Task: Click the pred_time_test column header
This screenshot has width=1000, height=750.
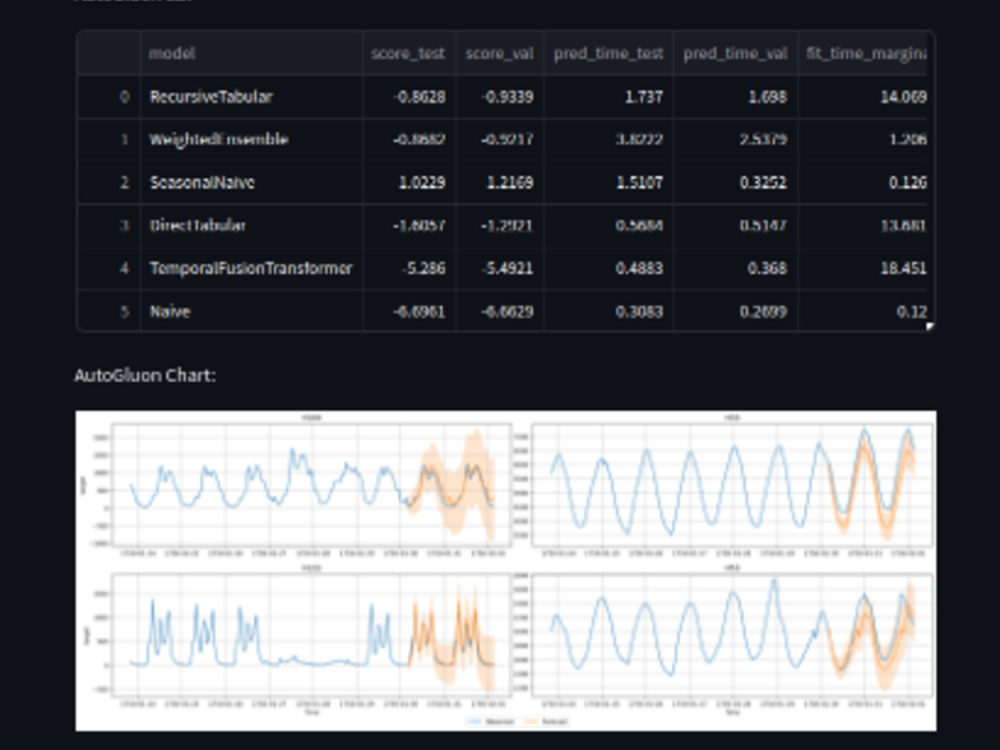Action: (x=608, y=53)
